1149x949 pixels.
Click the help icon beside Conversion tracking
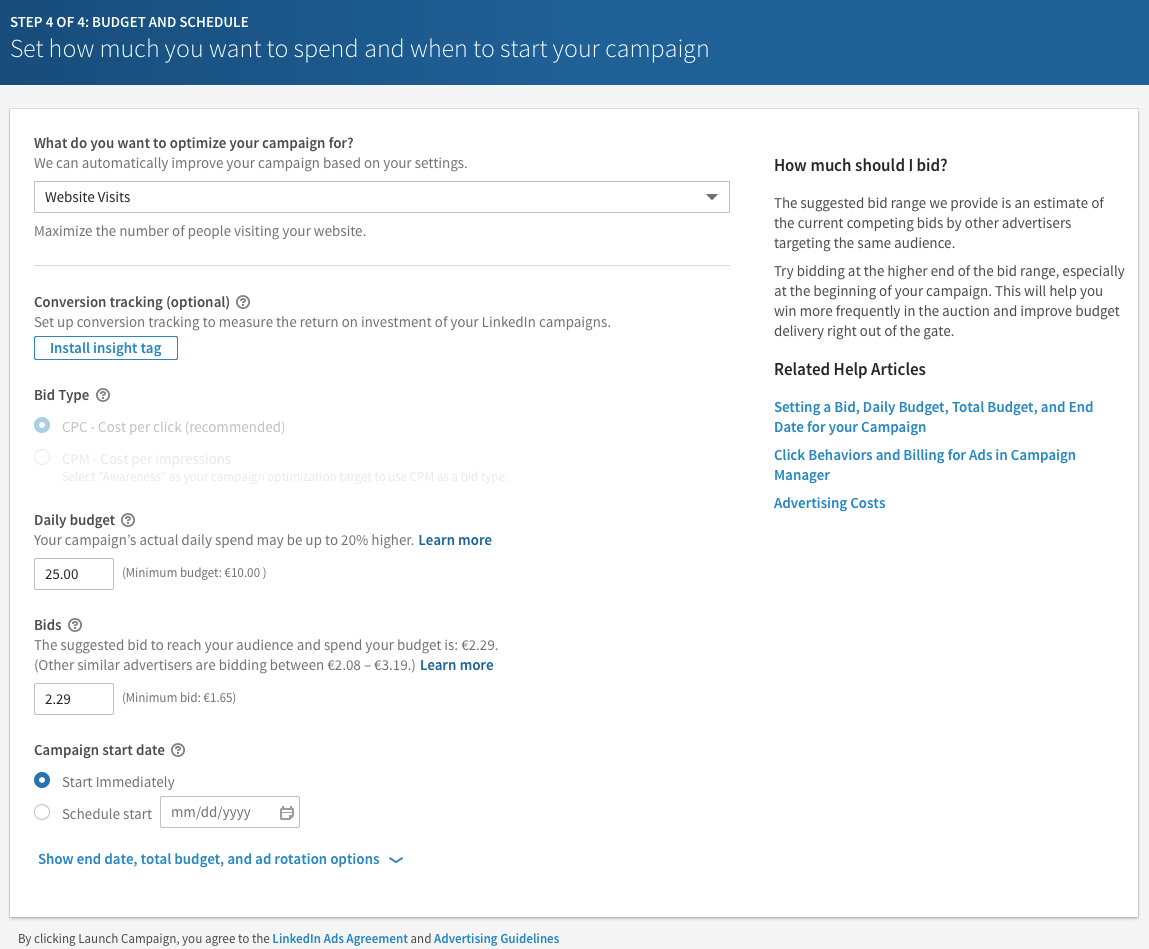click(x=243, y=301)
